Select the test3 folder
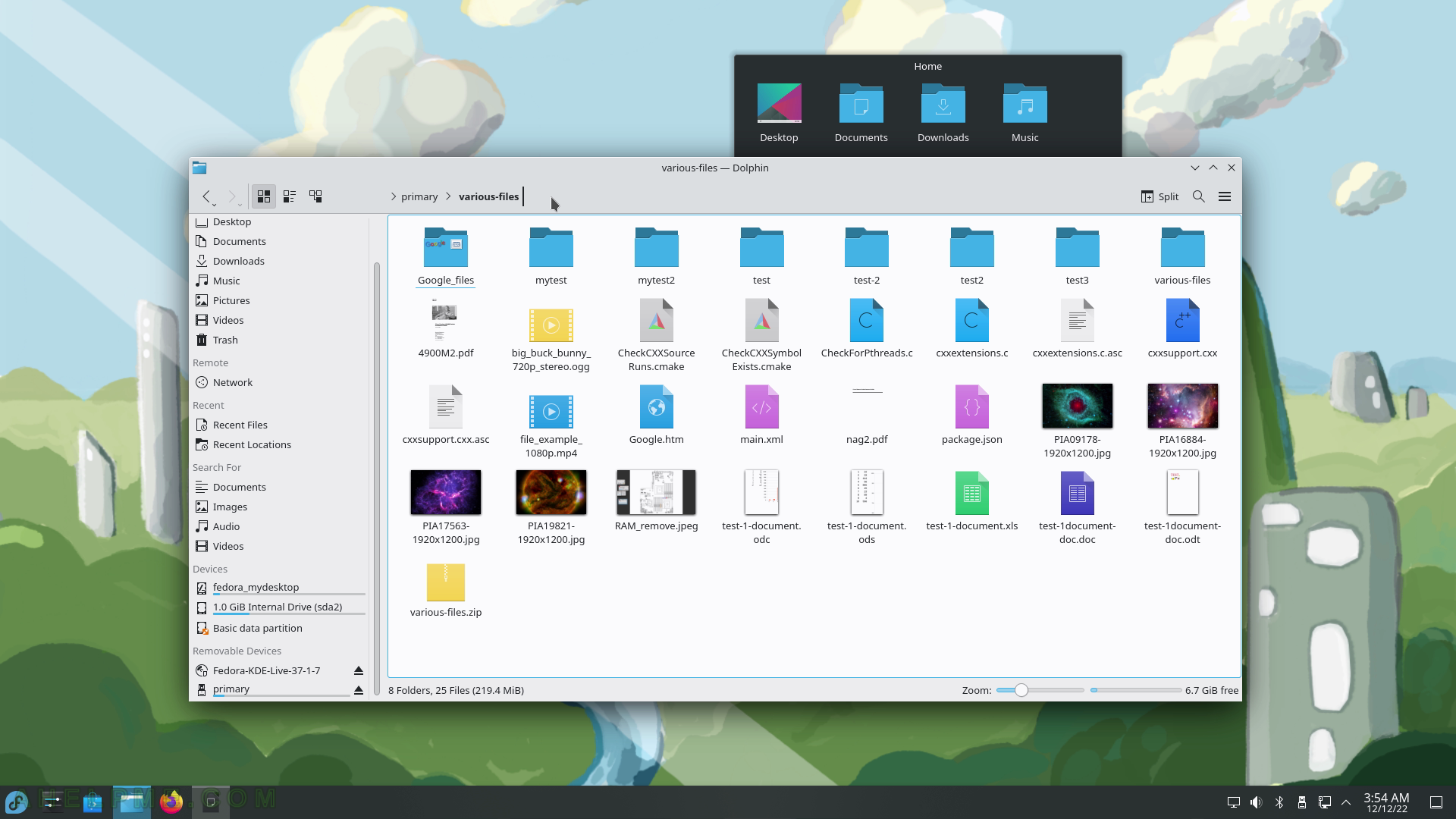1456x819 pixels. (x=1077, y=256)
